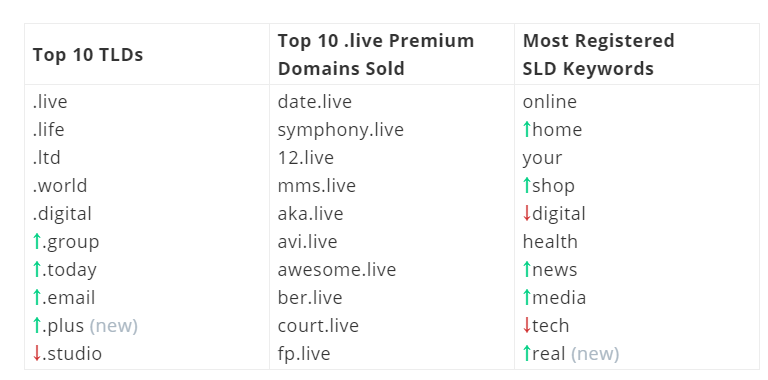Click the health keyword entry
Screen dimensions: 768x380
click(x=550, y=241)
